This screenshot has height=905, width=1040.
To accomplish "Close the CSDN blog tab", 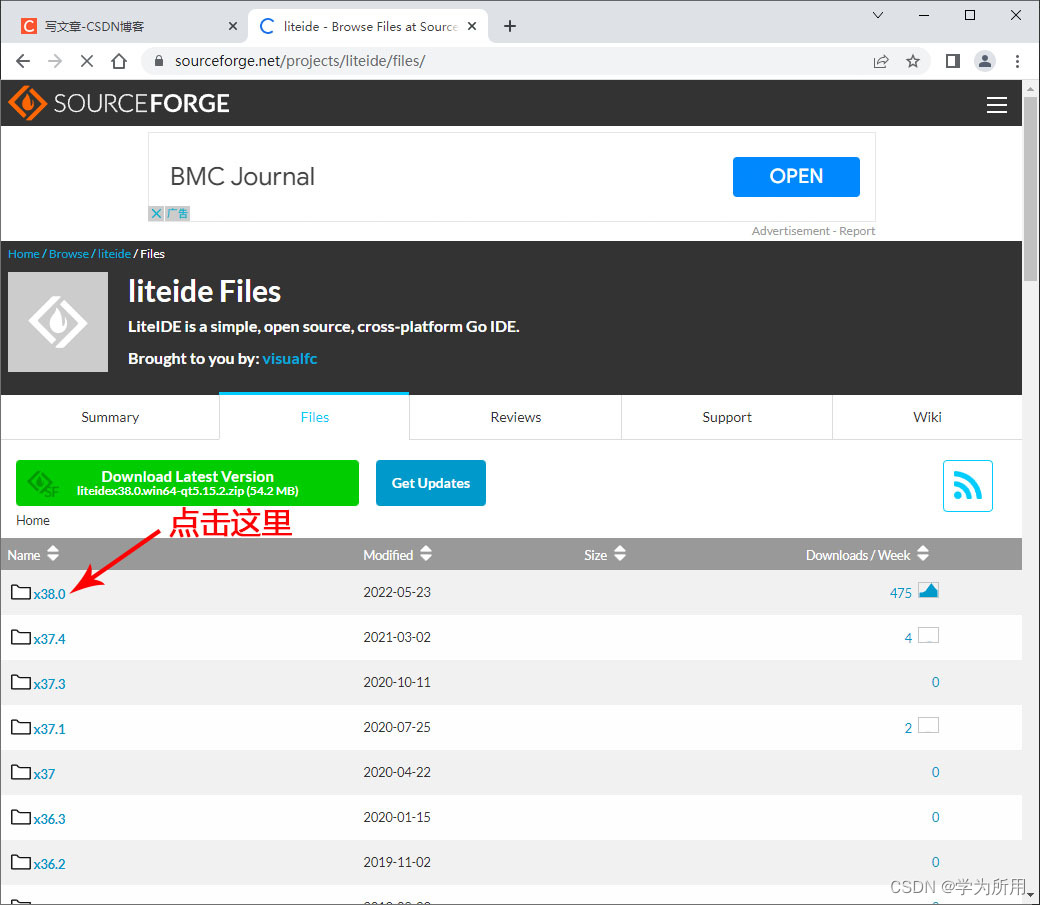I will 232,26.
